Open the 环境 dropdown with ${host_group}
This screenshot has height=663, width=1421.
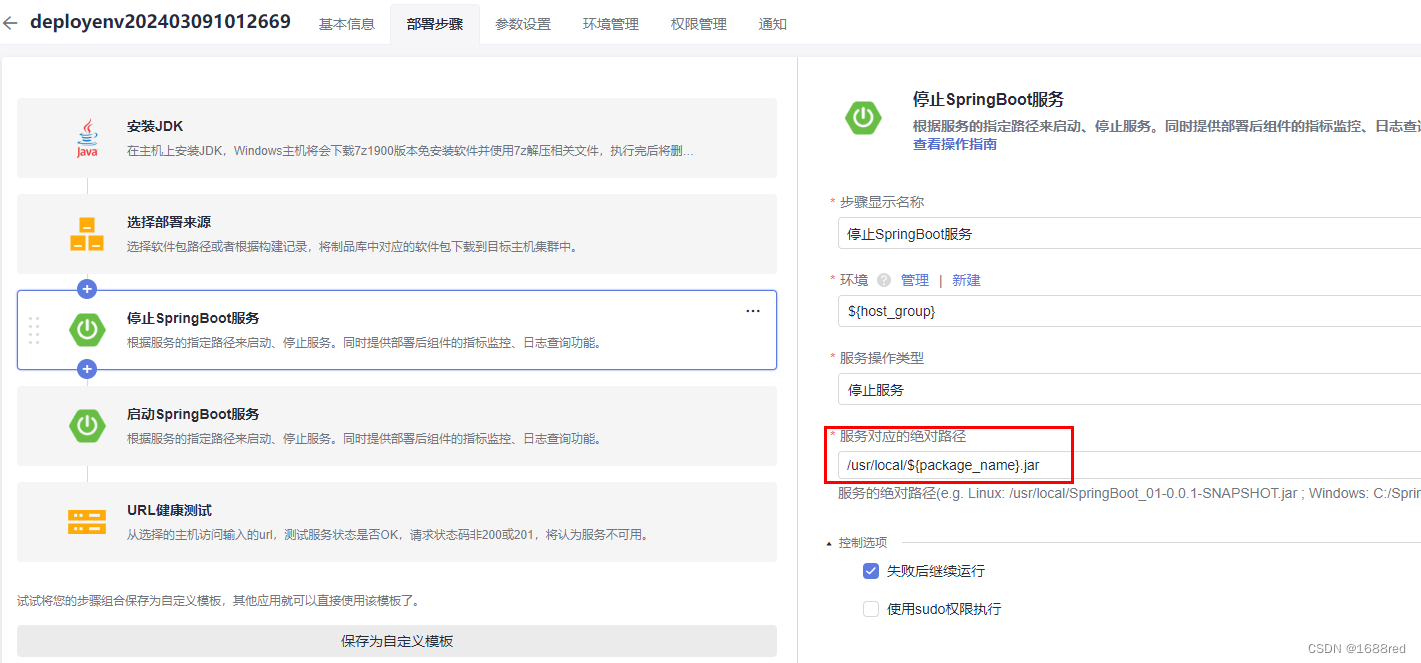pos(1129,311)
